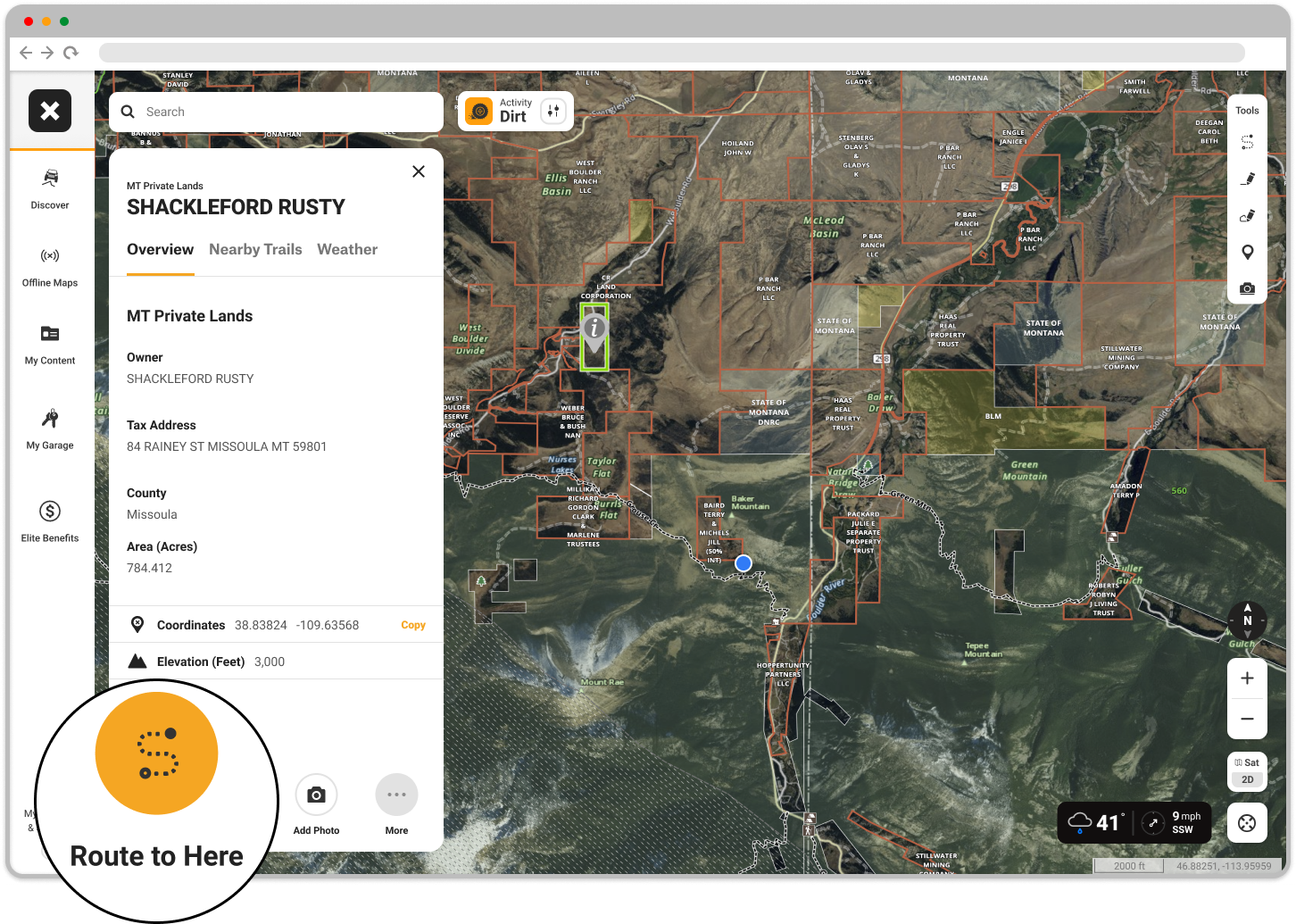Click the search magnifier icon

pos(128,112)
